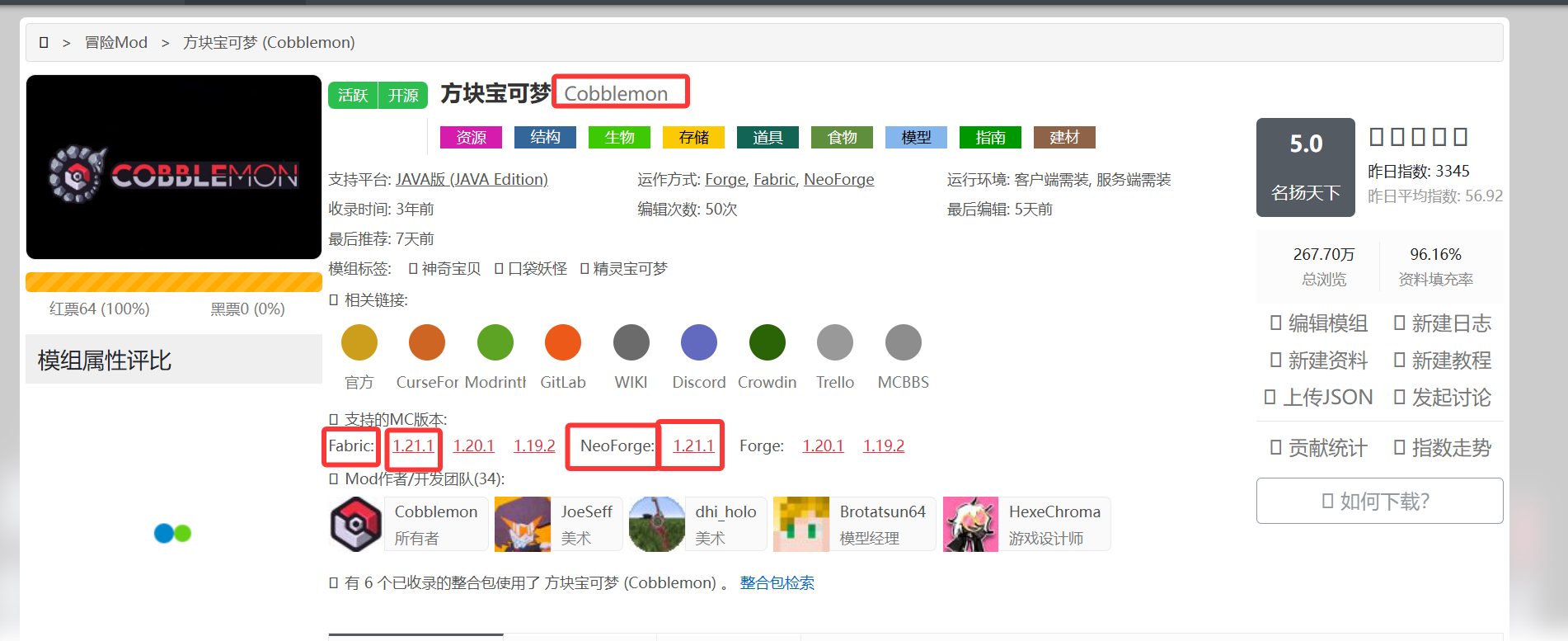Open the JAVA版 (JAVA Edition) platform link

472,179
